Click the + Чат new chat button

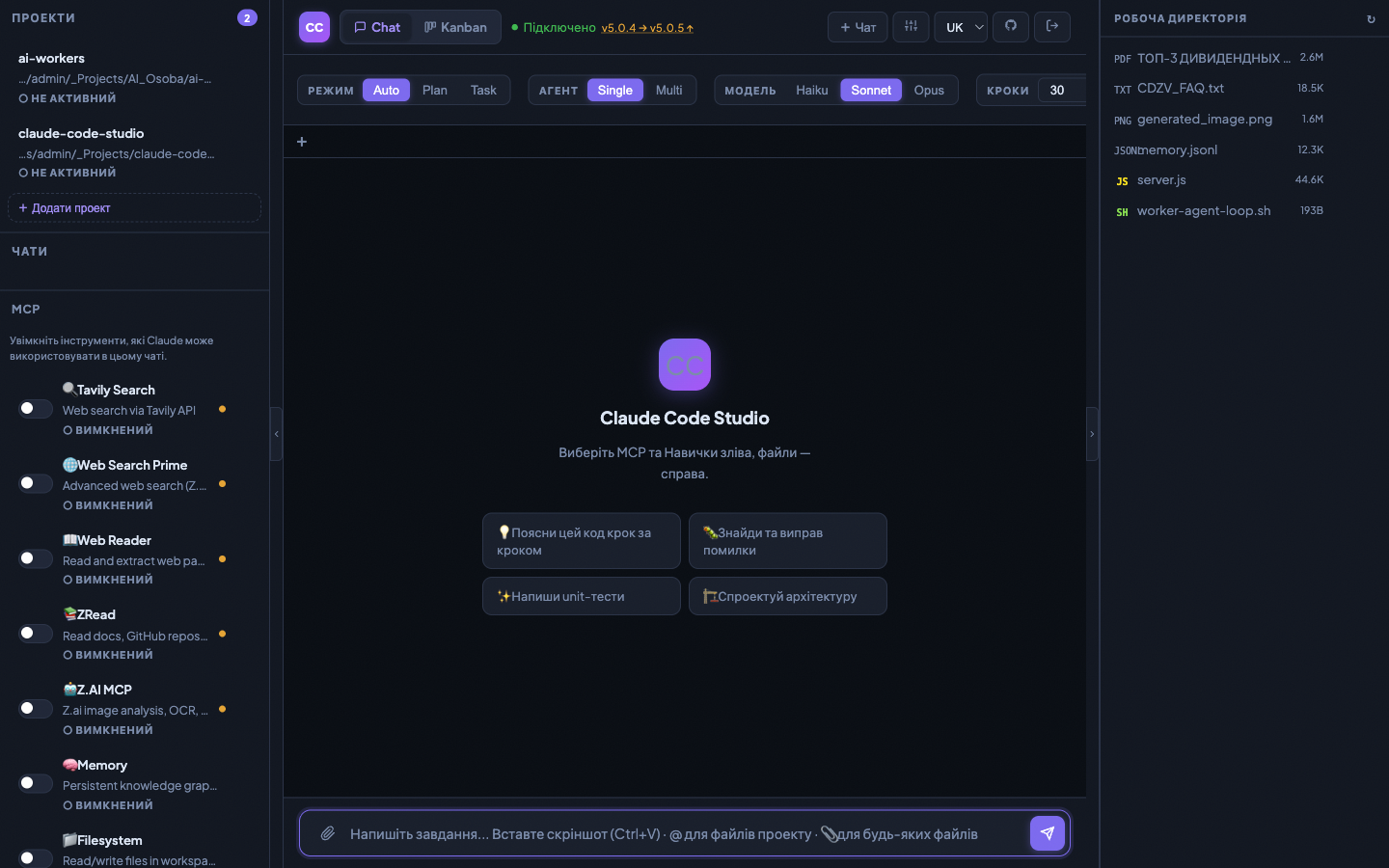858,27
